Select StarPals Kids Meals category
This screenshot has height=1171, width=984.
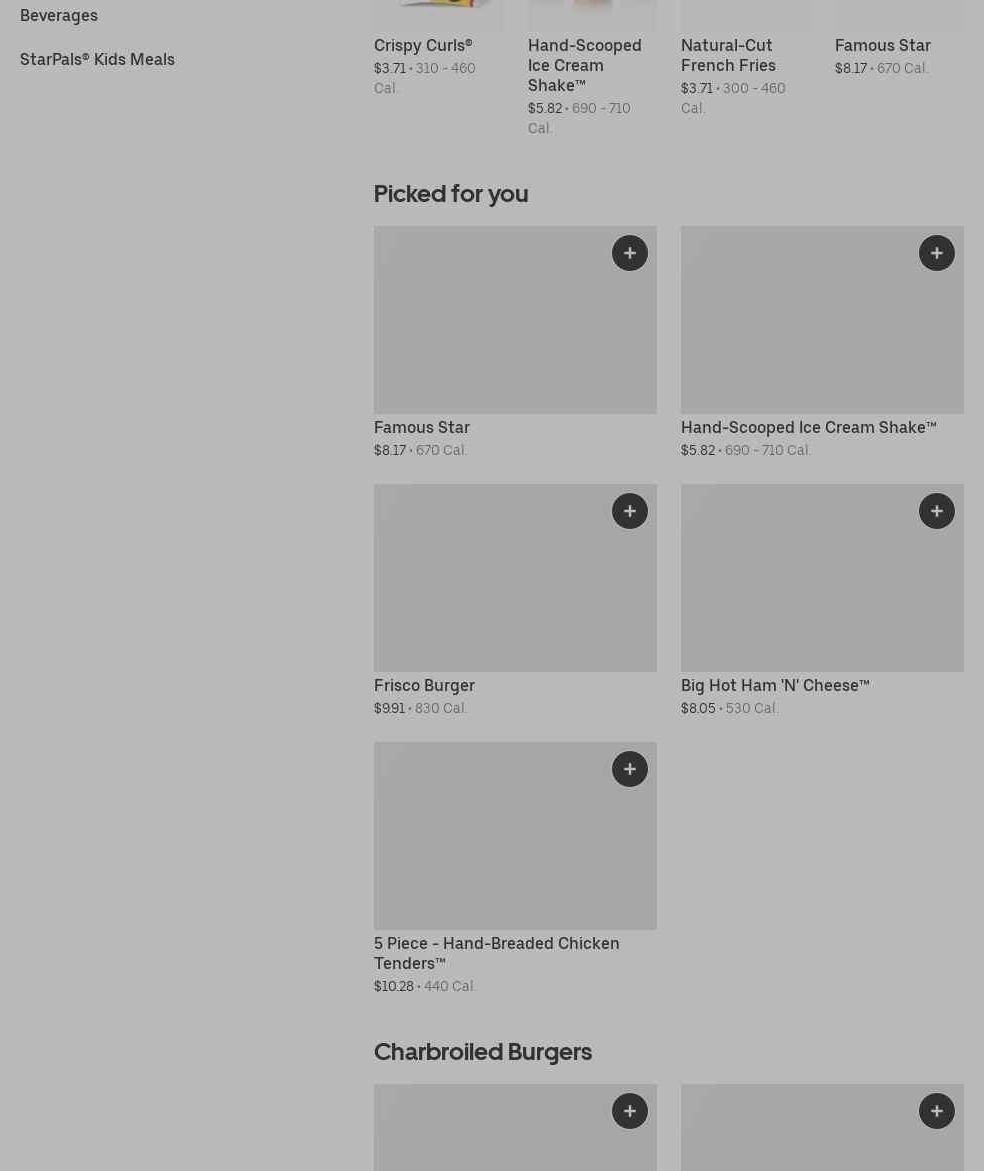(97, 59)
